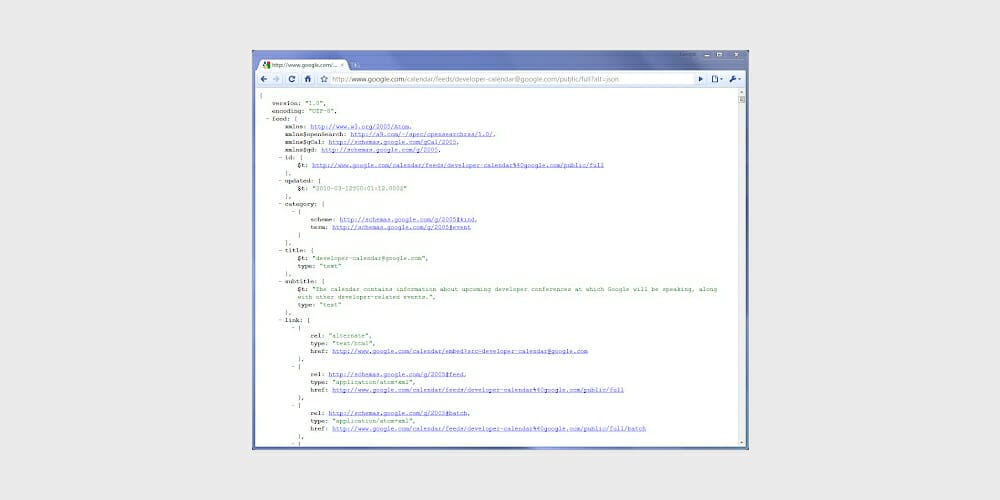This screenshot has height=500, width=1000.
Task: Click the rel "alternate" value
Action: 349,335
